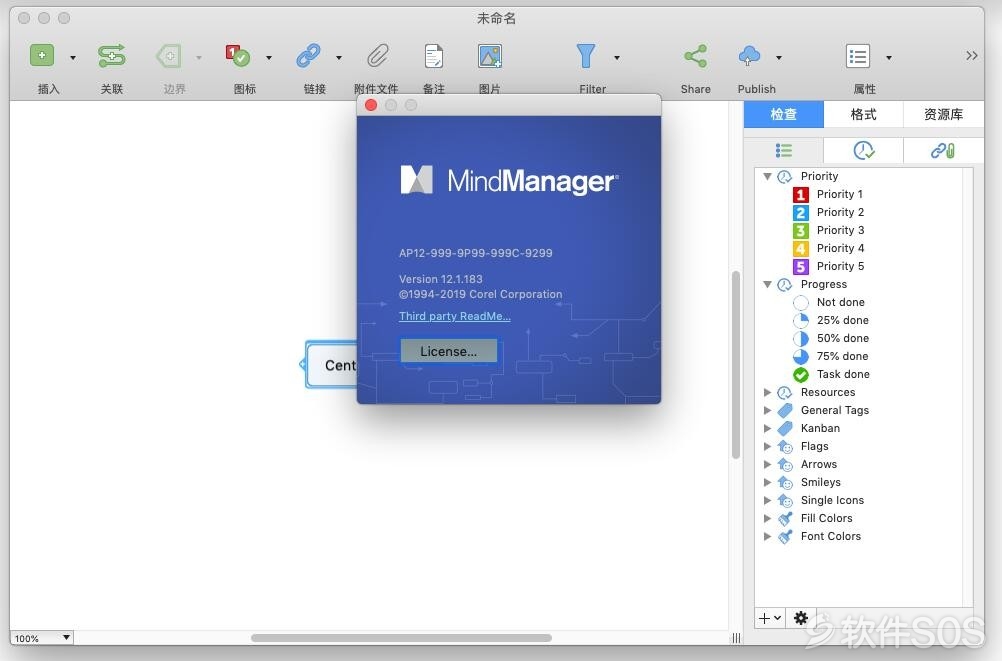
Task: Collapse the Priority group
Action: click(767, 176)
